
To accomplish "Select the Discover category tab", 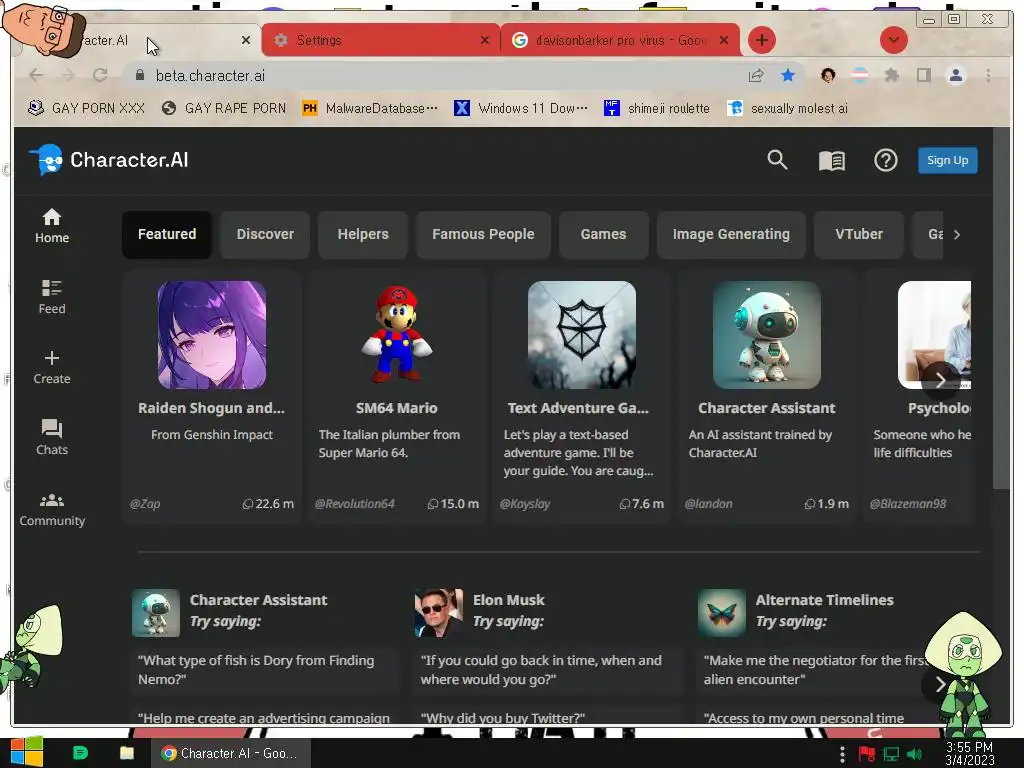I will (x=264, y=234).
